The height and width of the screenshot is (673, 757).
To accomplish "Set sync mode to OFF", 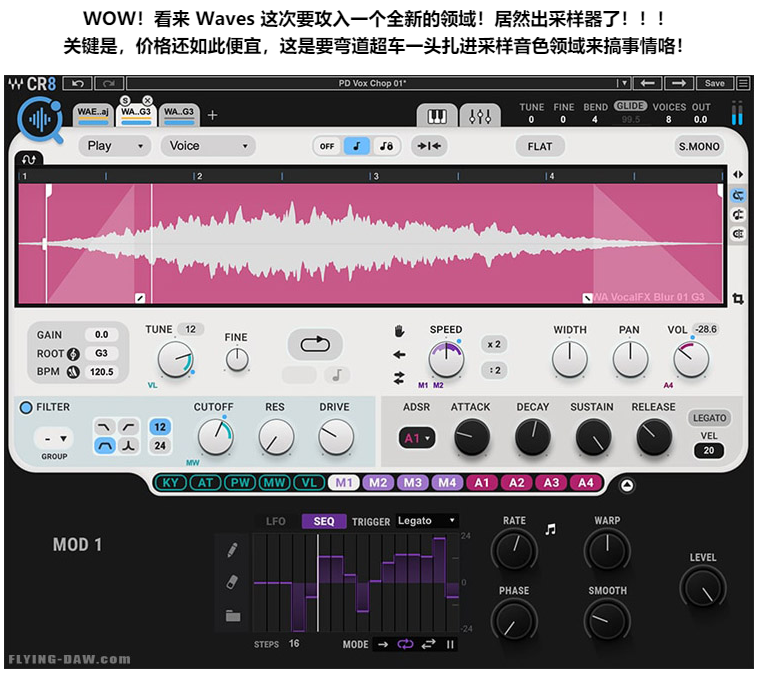I will click(327, 146).
